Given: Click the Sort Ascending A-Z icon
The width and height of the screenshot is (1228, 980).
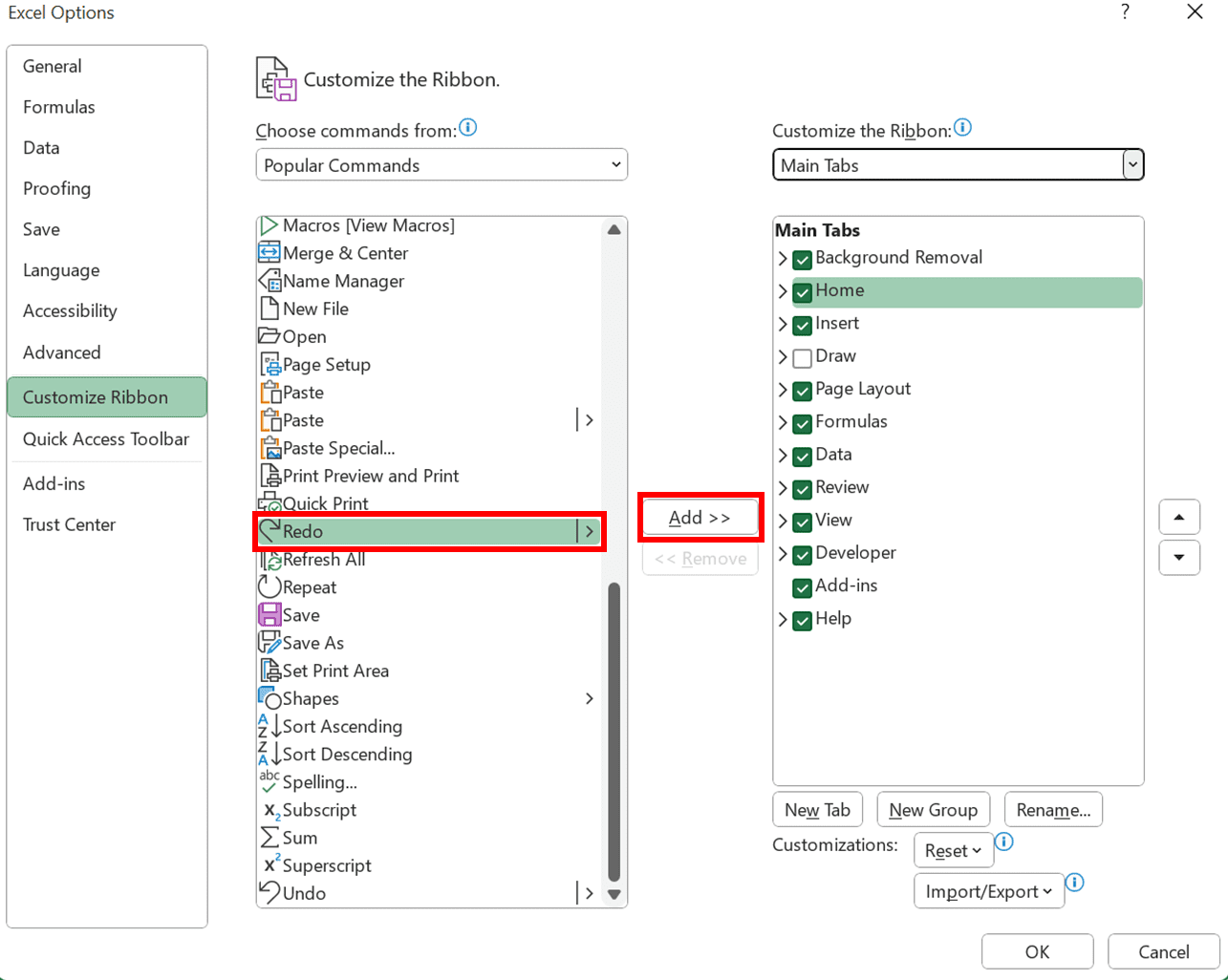Looking at the screenshot, I should click(x=269, y=726).
